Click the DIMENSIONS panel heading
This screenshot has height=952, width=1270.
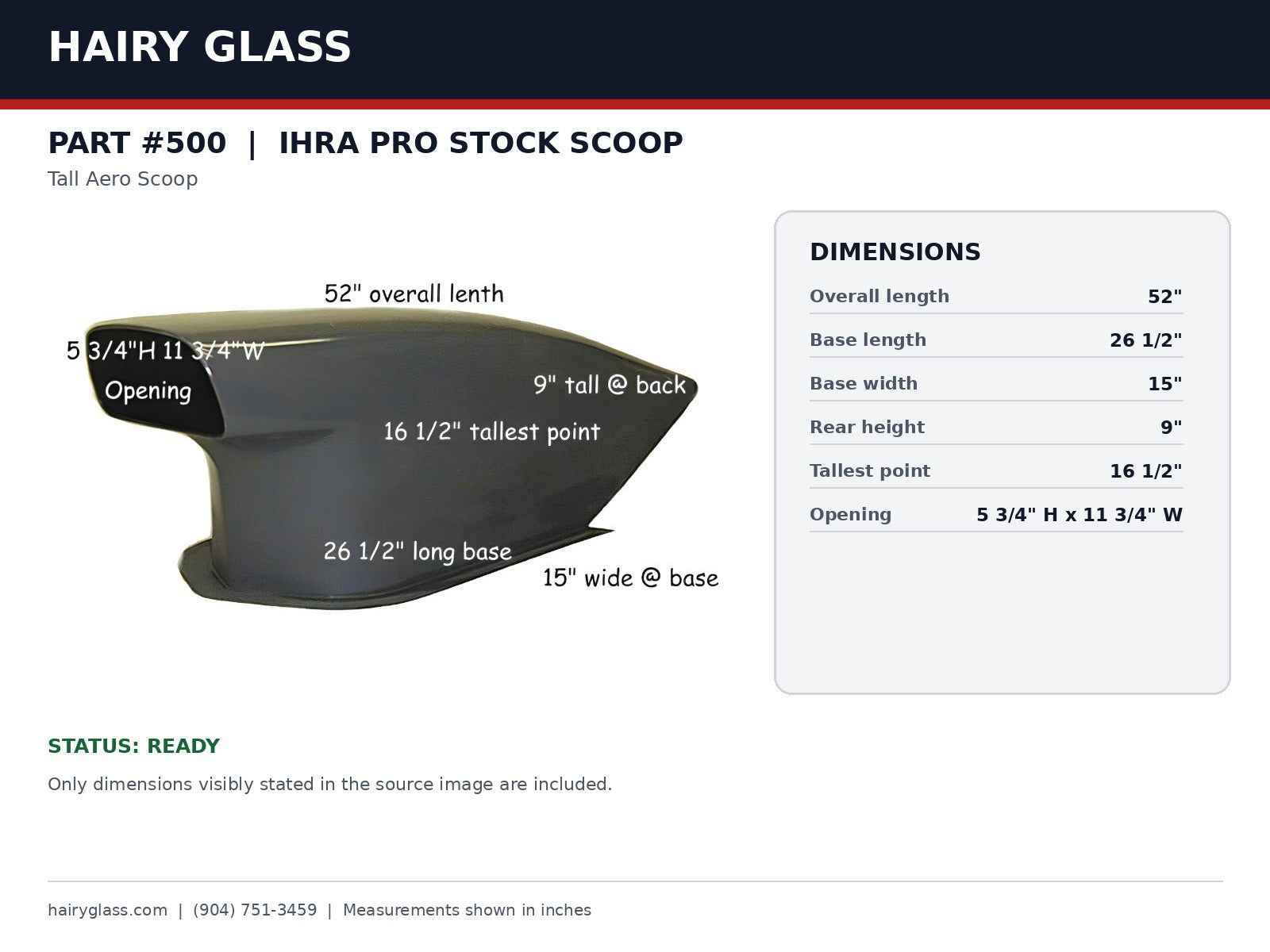[895, 252]
